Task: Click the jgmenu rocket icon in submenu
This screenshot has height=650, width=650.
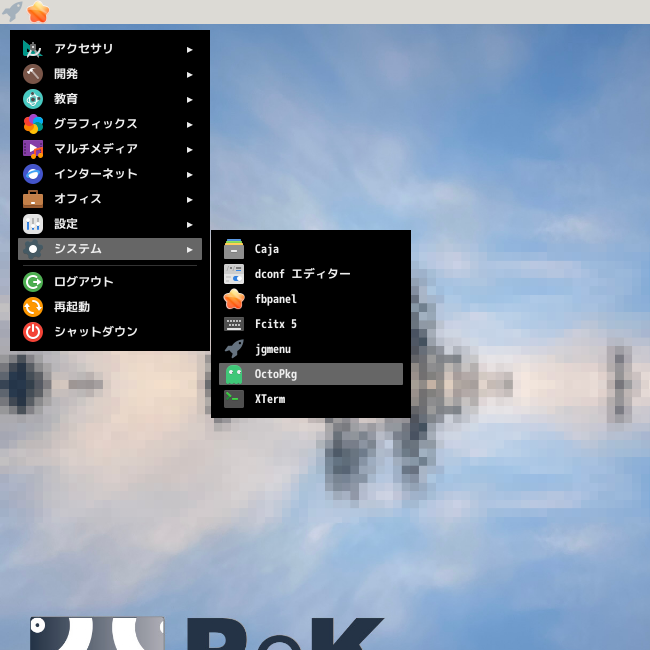Action: [x=234, y=349]
